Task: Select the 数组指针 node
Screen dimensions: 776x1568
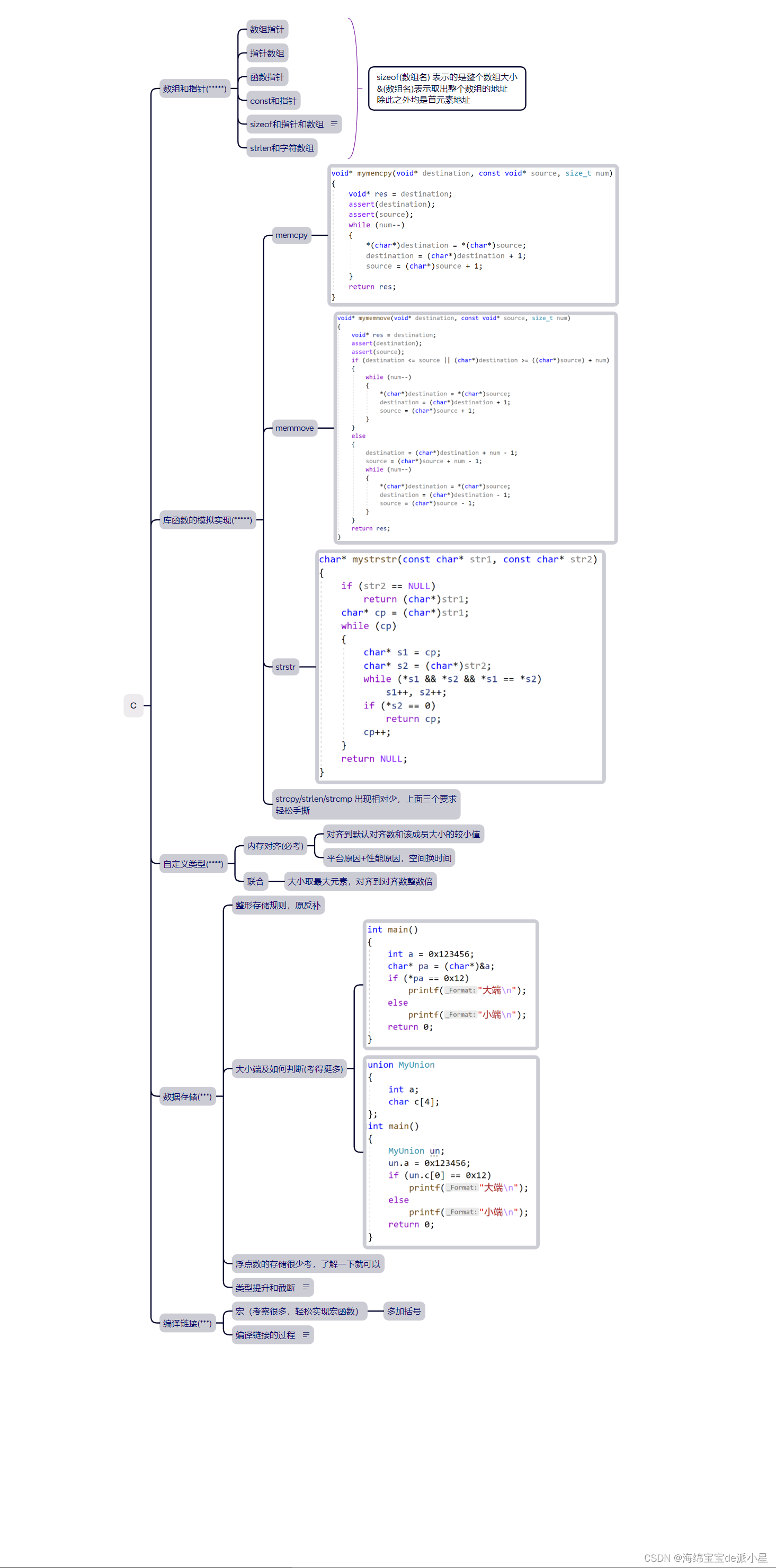Action: (x=267, y=29)
